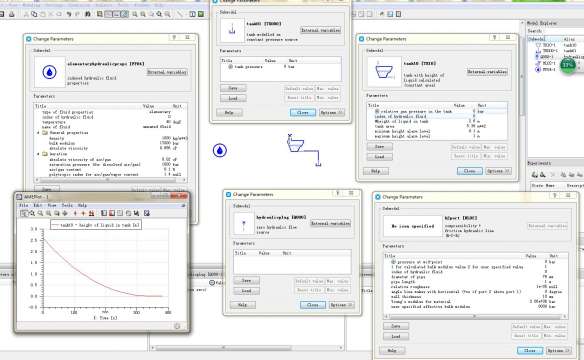Click the rightmost icon in the AMEPlot toolbar

click(147, 213)
